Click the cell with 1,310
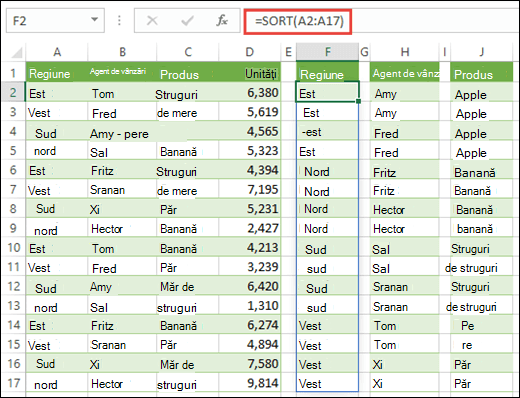Viewport: 520px width, 398px height. tap(250, 305)
